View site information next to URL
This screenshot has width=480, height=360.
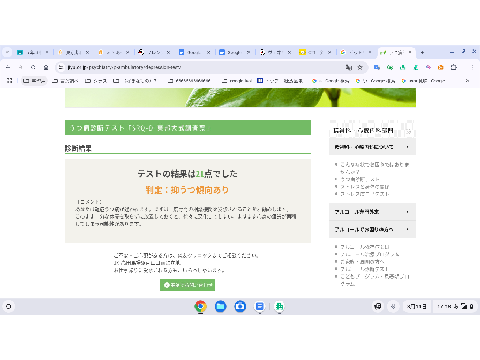(x=61, y=67)
